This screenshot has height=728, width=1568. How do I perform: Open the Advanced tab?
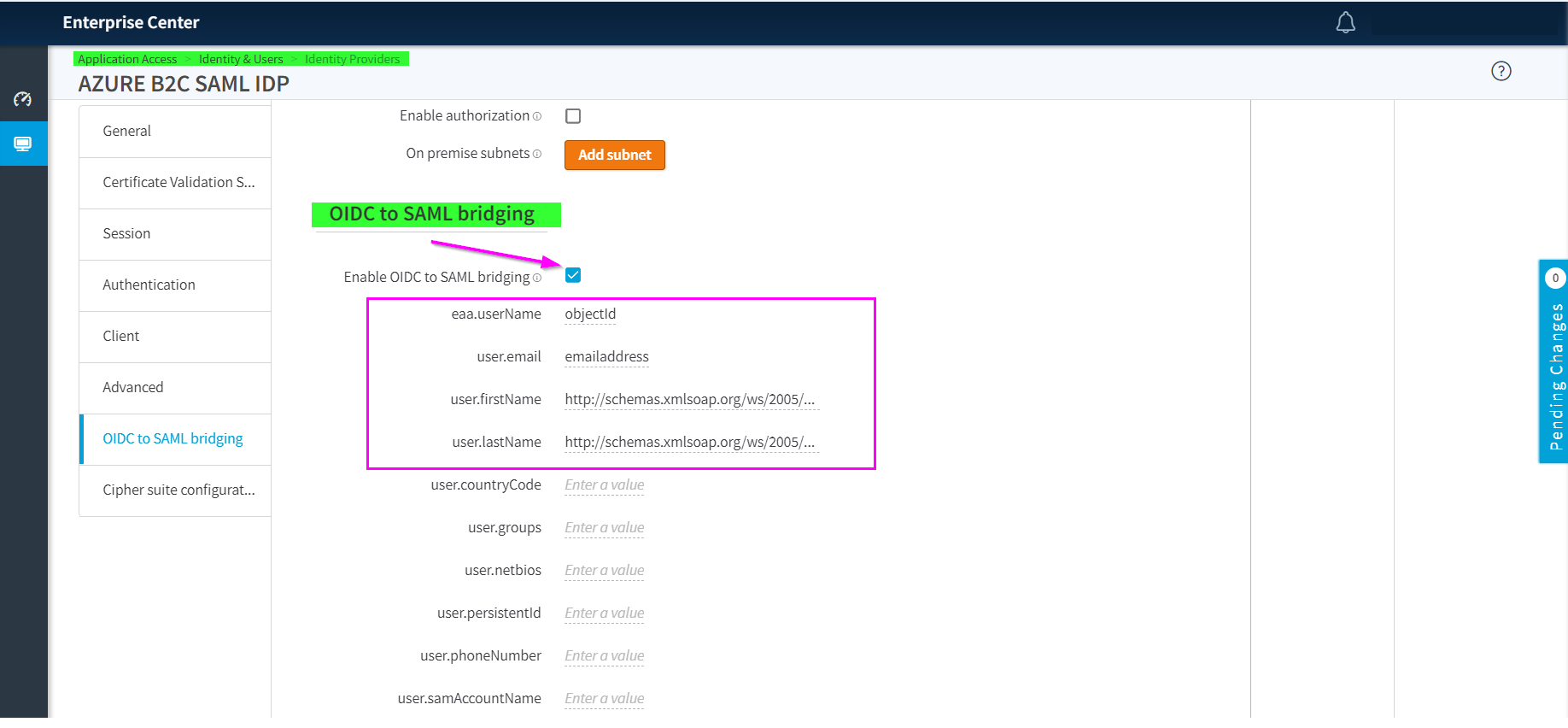[175, 388]
